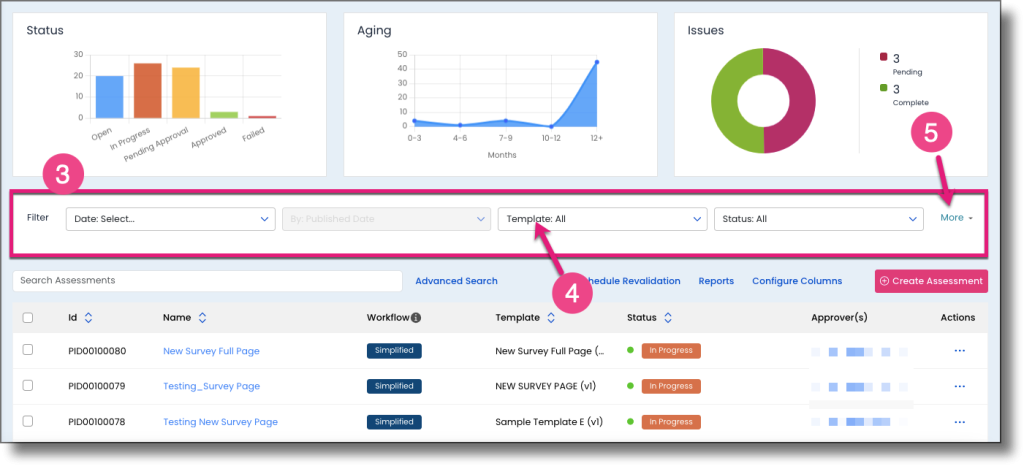The width and height of the screenshot is (1024, 466).
Task: Click the Create Assessment button
Action: click(x=931, y=281)
